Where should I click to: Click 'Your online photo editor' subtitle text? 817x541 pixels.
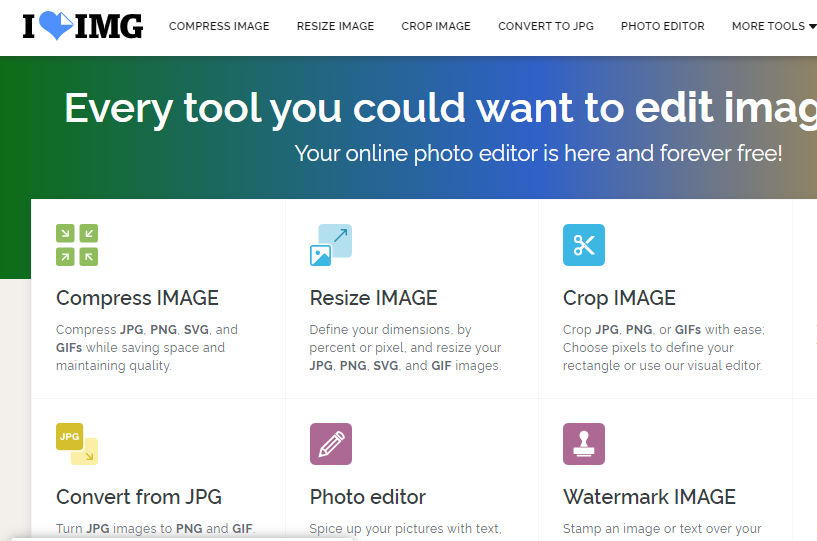[x=538, y=153]
